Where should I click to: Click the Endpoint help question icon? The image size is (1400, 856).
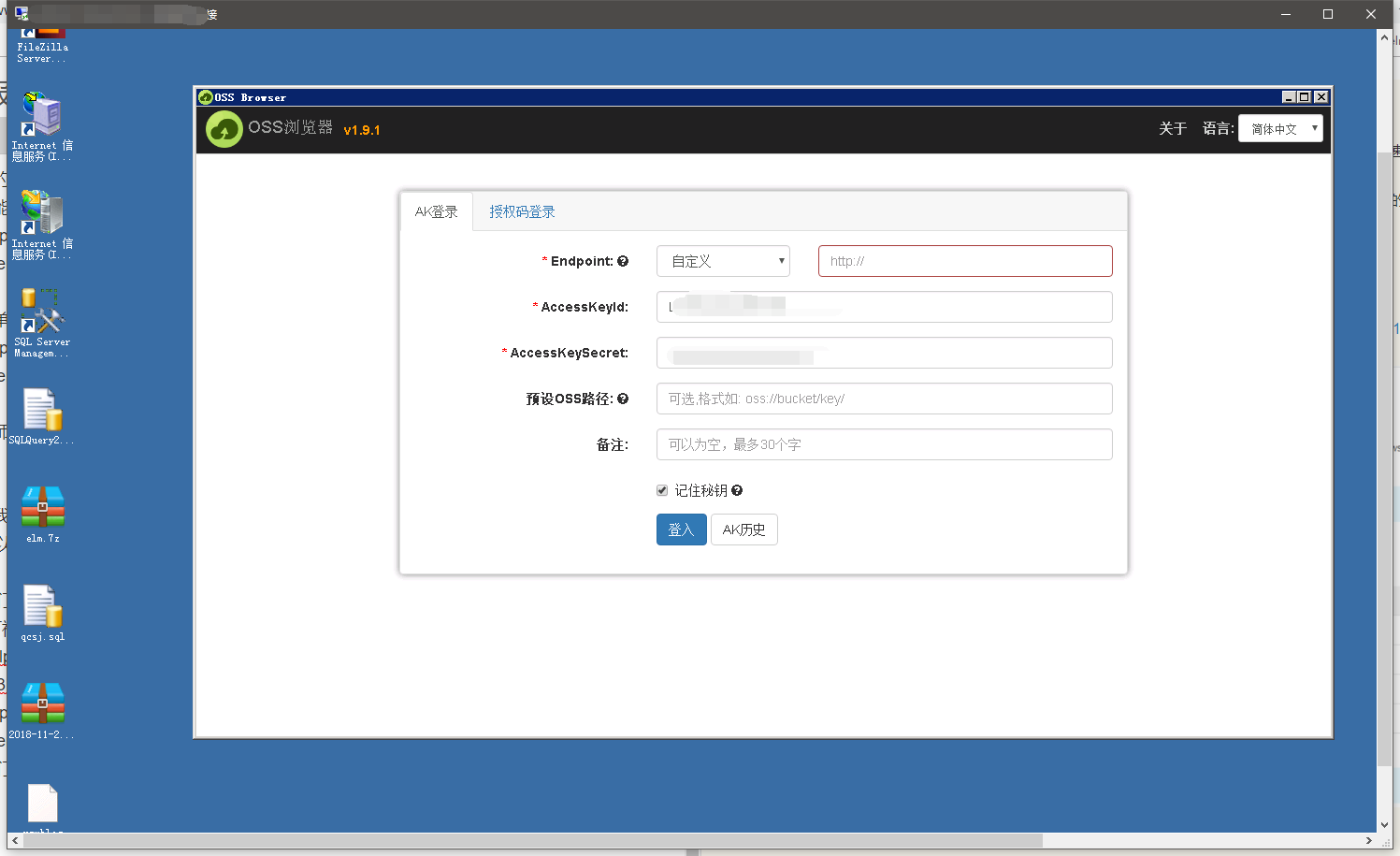(623, 261)
